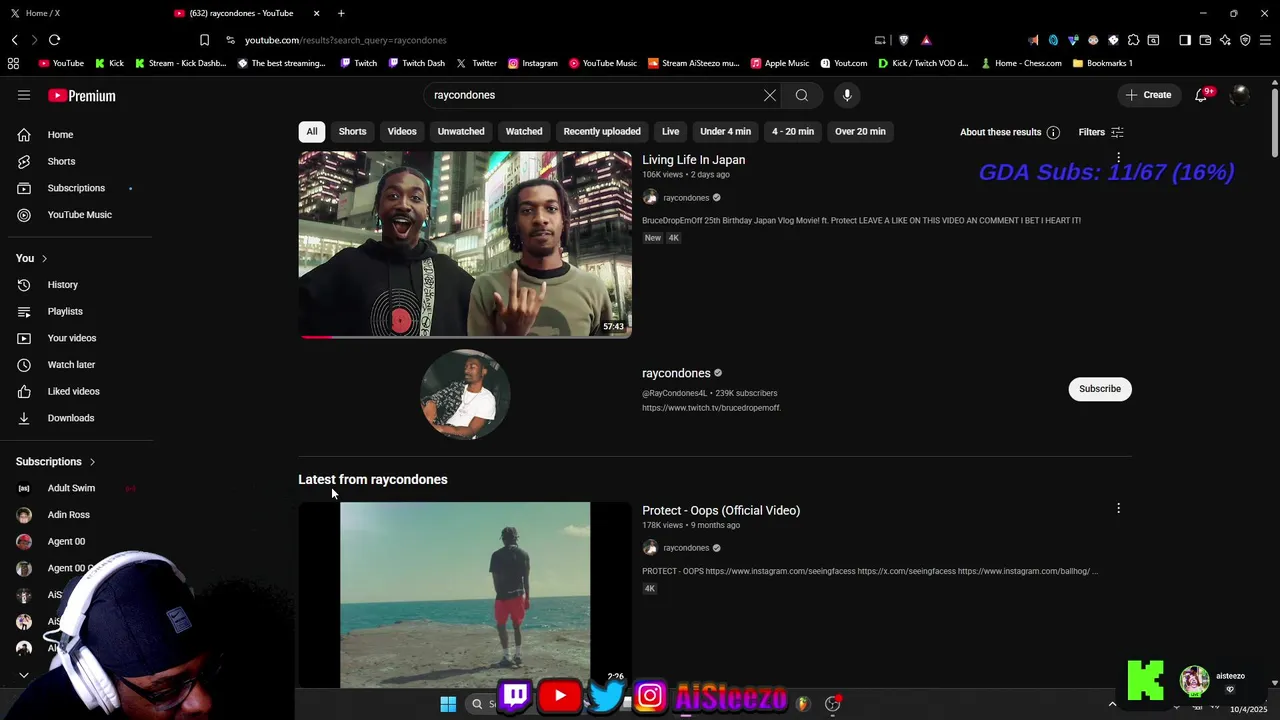Toggle the Under 4 min chip
Viewport: 1280px width, 720px height.
pyautogui.click(x=725, y=132)
